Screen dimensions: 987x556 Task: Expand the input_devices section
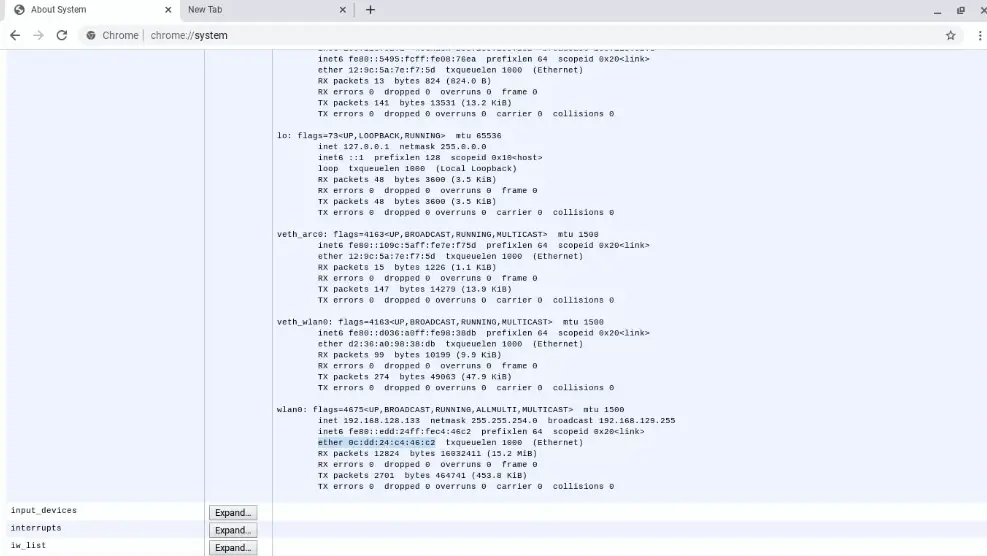pyautogui.click(x=233, y=513)
